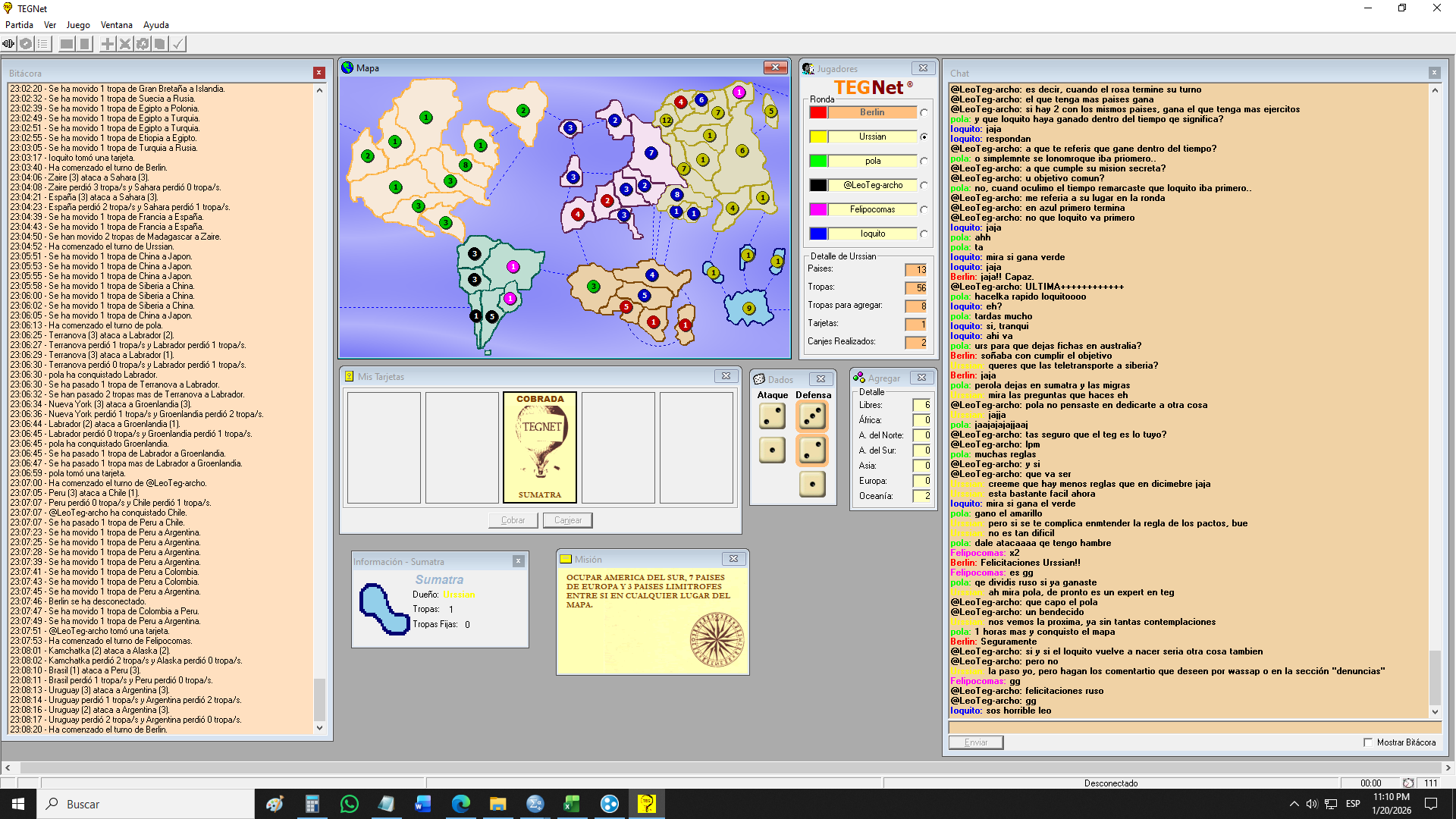1456x819 pixels.
Task: Select the Sumatra COBRADA card
Action: tap(540, 447)
